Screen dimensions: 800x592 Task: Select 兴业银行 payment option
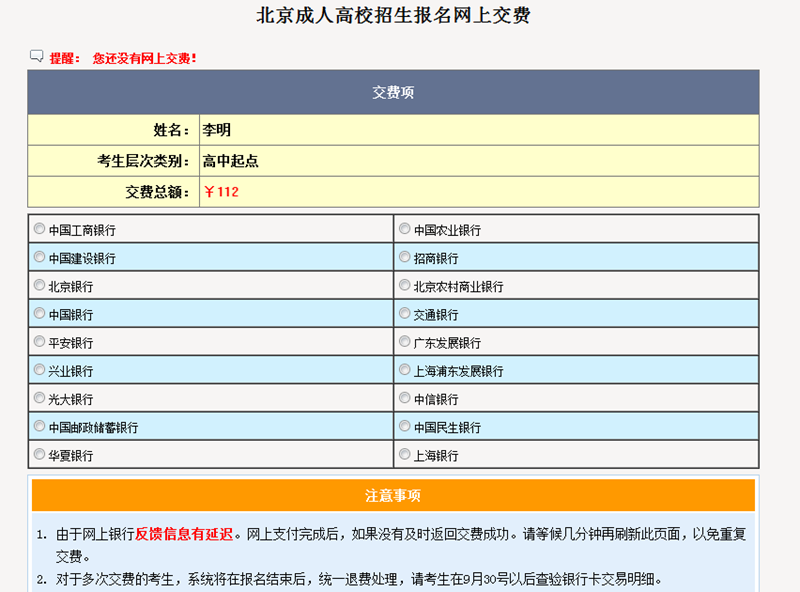click(40, 369)
